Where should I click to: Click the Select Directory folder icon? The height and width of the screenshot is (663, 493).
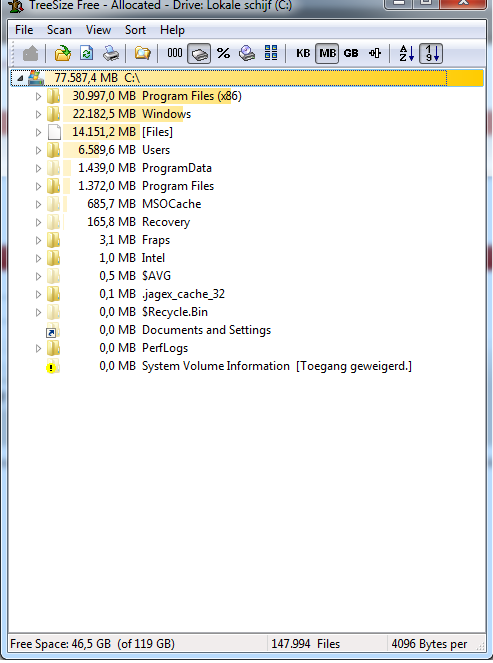(x=63, y=53)
